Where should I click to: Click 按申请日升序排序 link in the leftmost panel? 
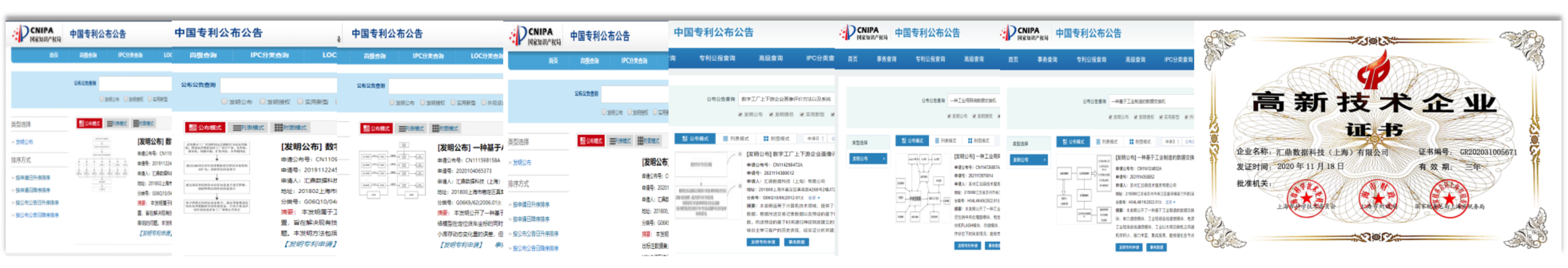click(33, 178)
